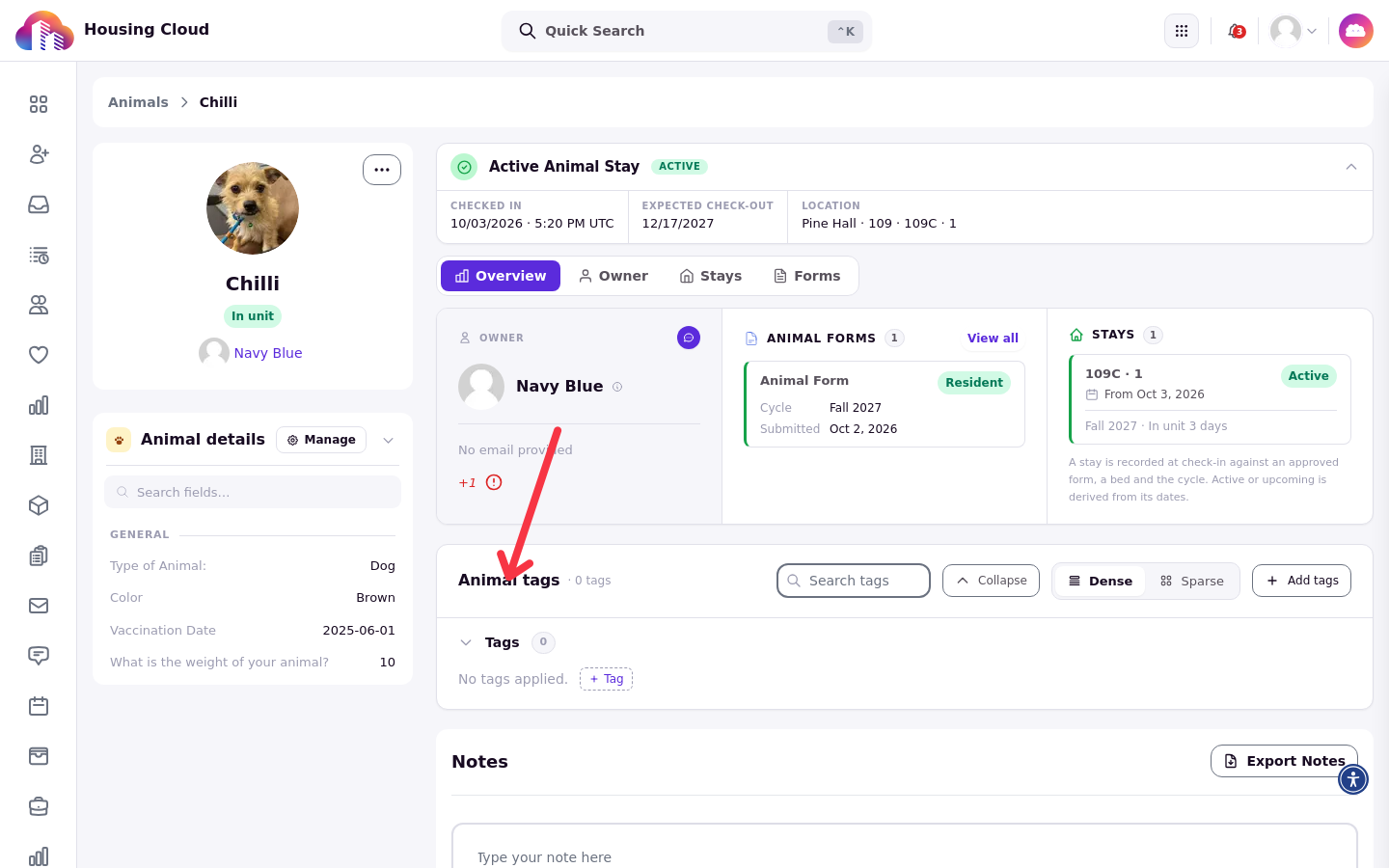This screenshot has height=868, width=1389.
Task: Open the calendar sidebar icon
Action: pyautogui.click(x=39, y=706)
